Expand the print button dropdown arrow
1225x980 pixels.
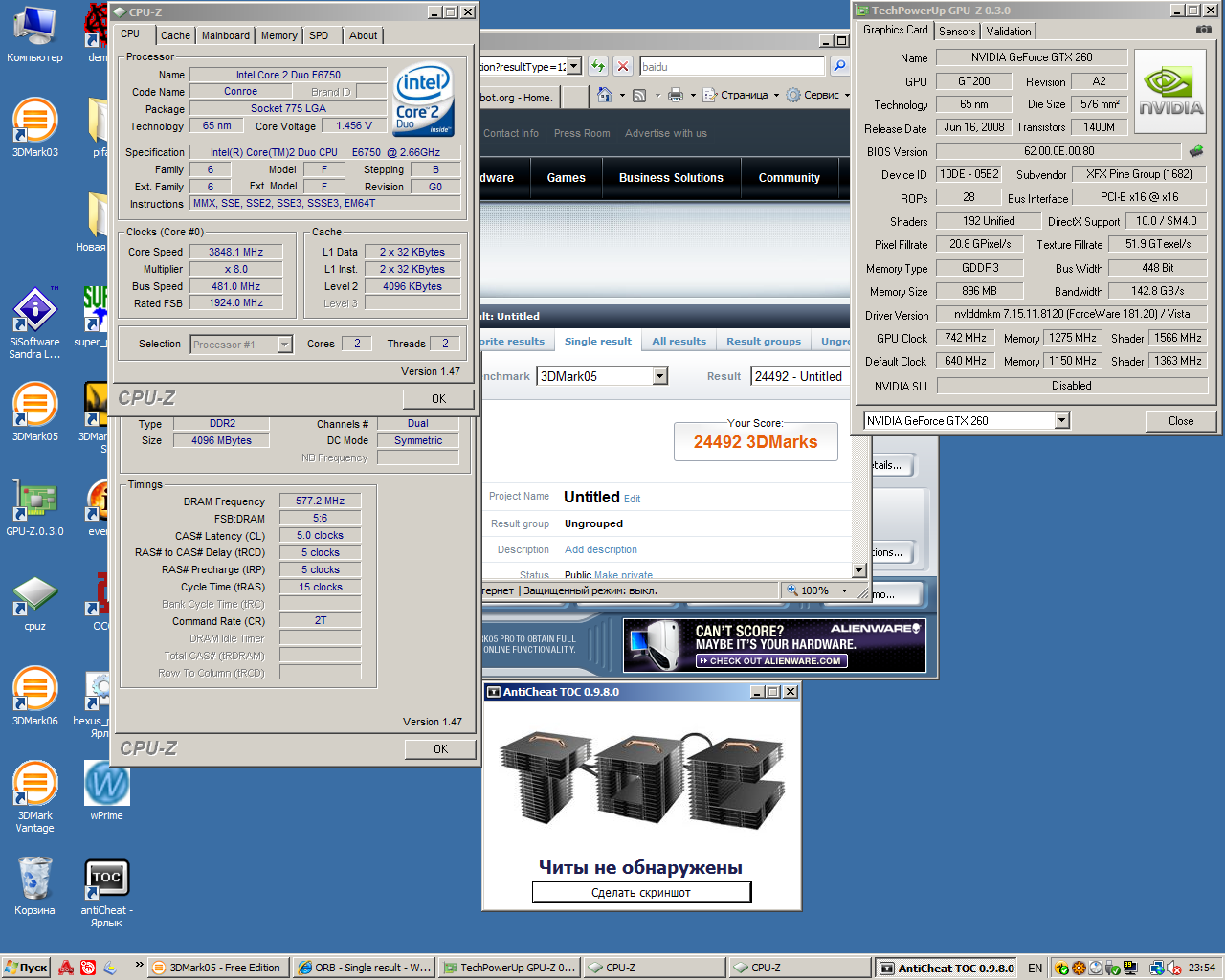(x=693, y=95)
